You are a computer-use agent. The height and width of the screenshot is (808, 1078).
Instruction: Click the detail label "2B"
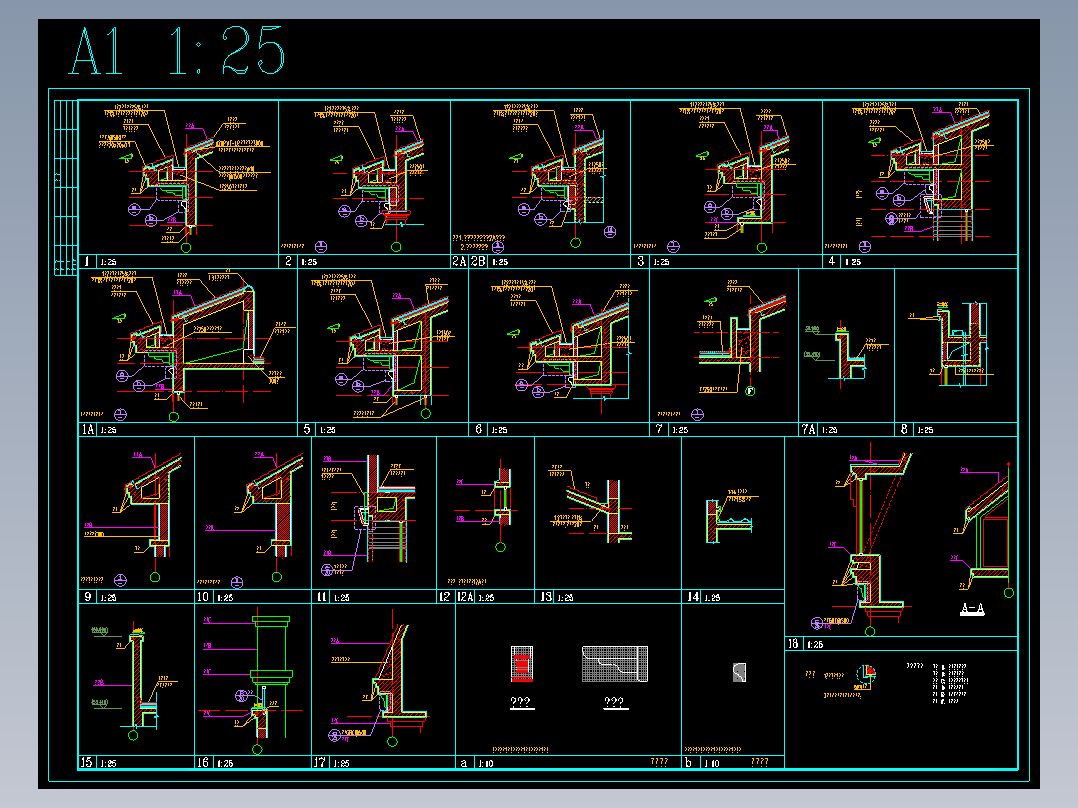pyautogui.click(x=478, y=261)
